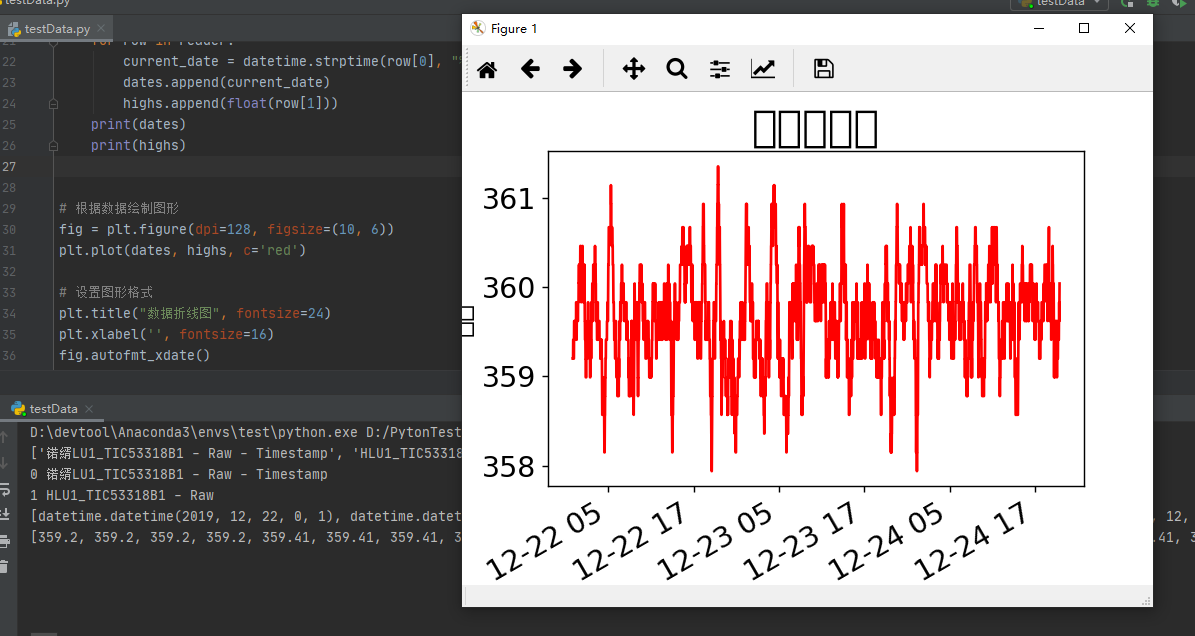Close the Figure 1 window

(x=1129, y=28)
